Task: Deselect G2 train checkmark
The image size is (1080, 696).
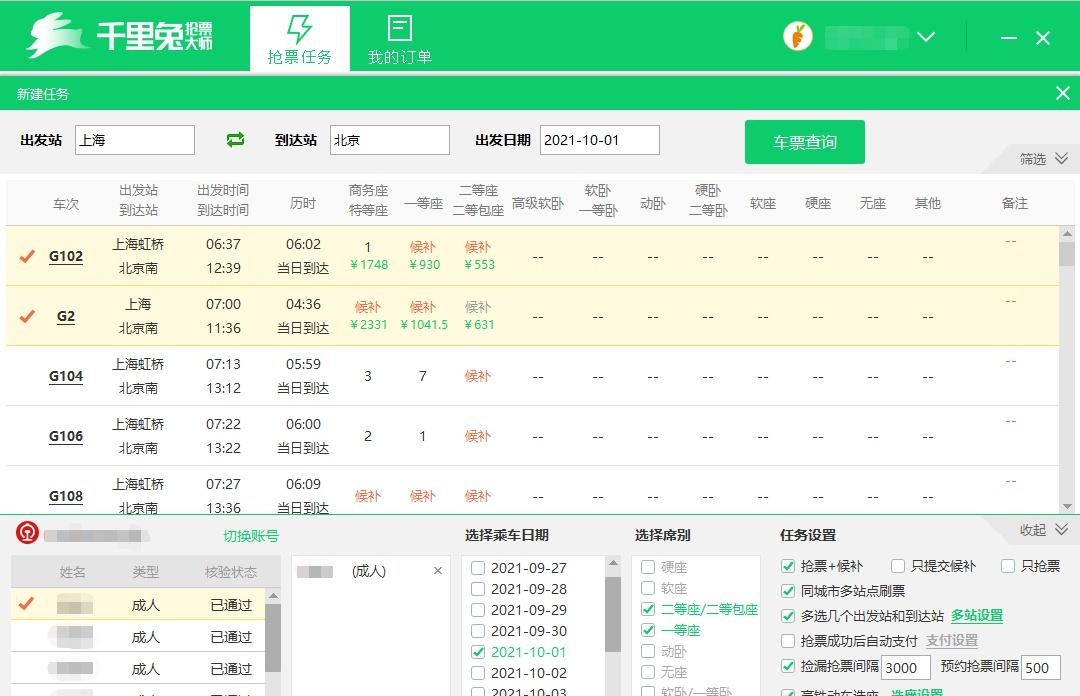Action: [x=27, y=316]
